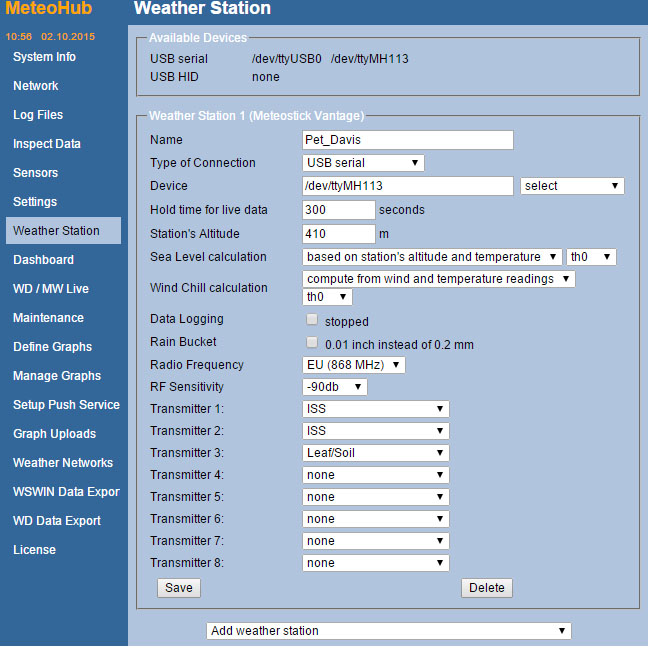Viewport: 648px width, 648px height.
Task: Open Transmitter 6 dropdown
Action: point(376,519)
